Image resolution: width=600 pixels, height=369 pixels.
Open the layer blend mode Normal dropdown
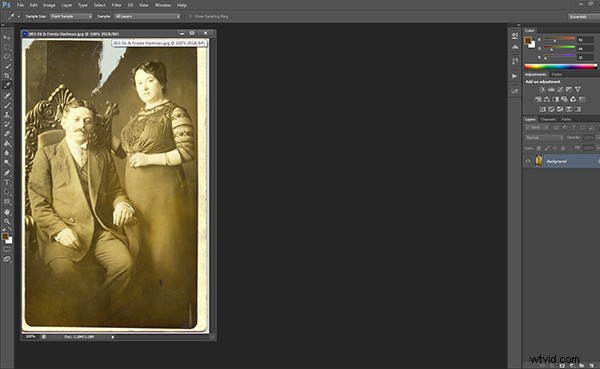544,137
